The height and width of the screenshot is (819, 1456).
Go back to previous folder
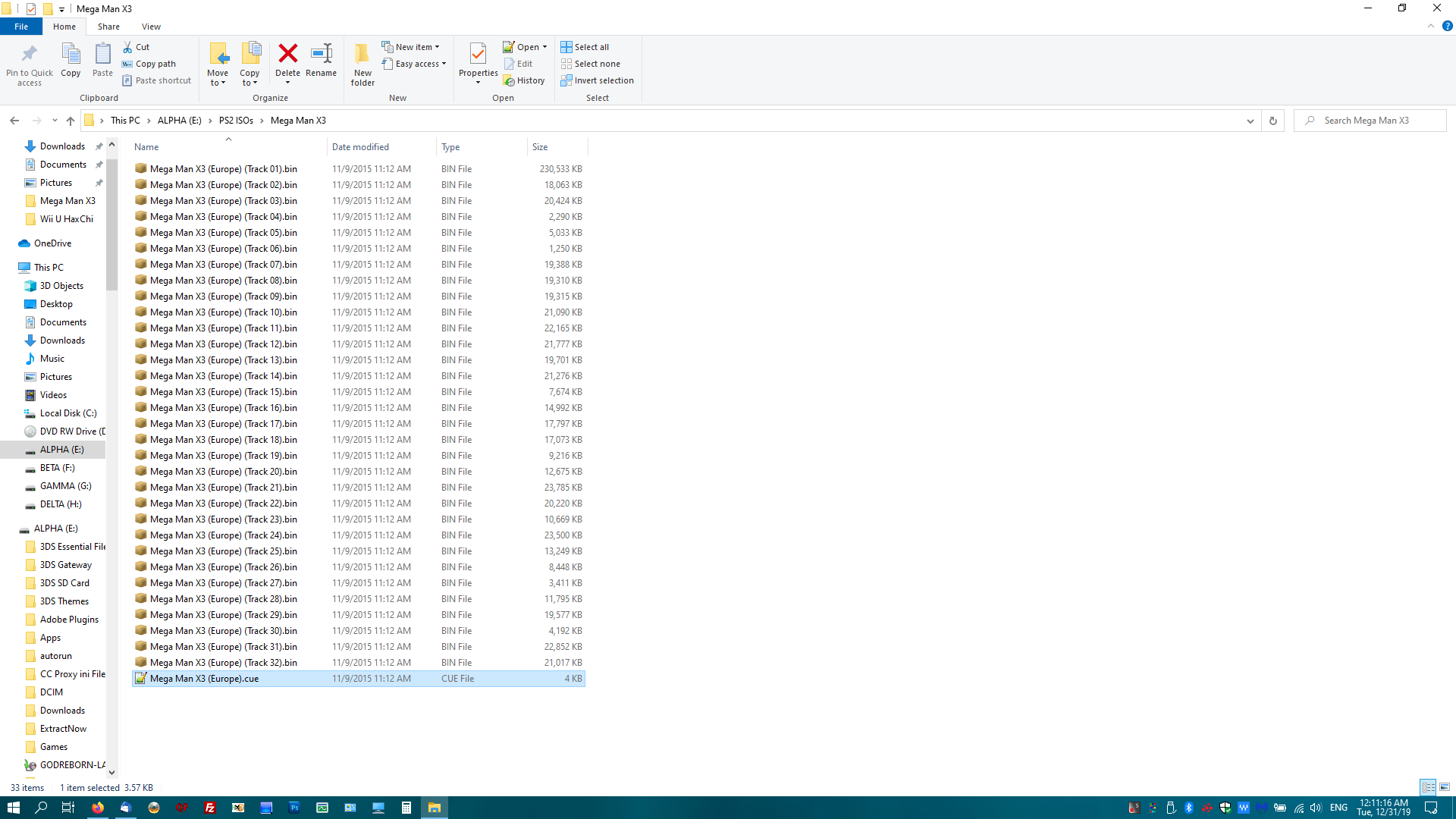(14, 121)
